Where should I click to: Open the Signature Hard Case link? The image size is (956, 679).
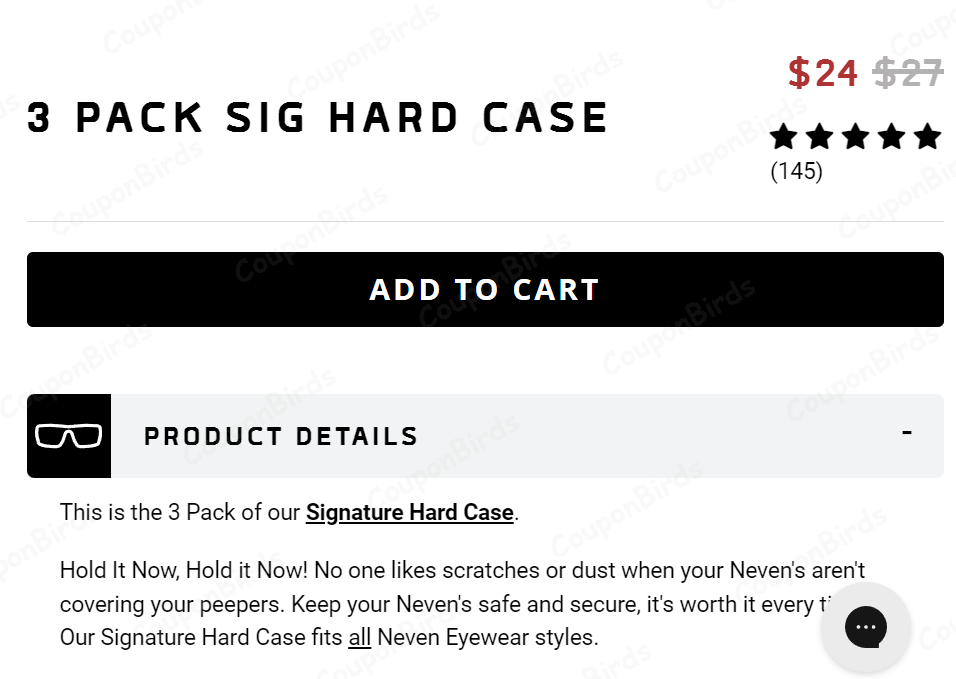pos(408,511)
